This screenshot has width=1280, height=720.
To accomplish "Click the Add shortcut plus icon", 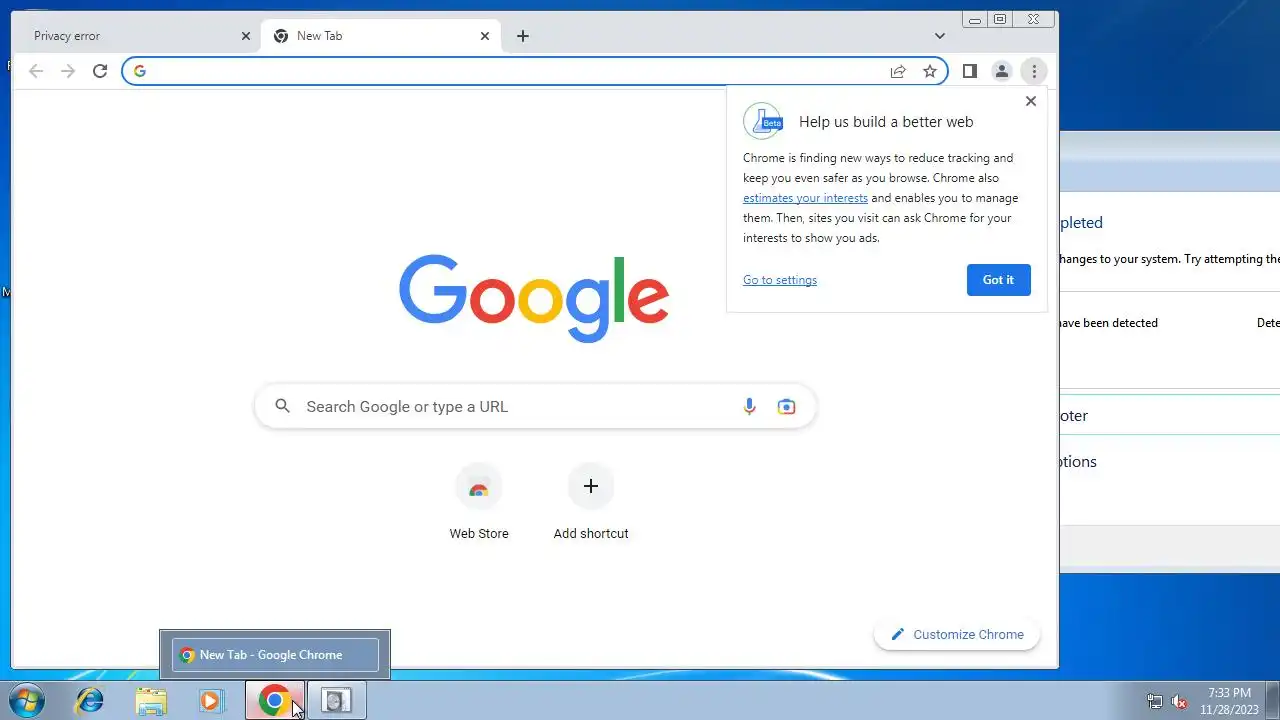I will (591, 486).
